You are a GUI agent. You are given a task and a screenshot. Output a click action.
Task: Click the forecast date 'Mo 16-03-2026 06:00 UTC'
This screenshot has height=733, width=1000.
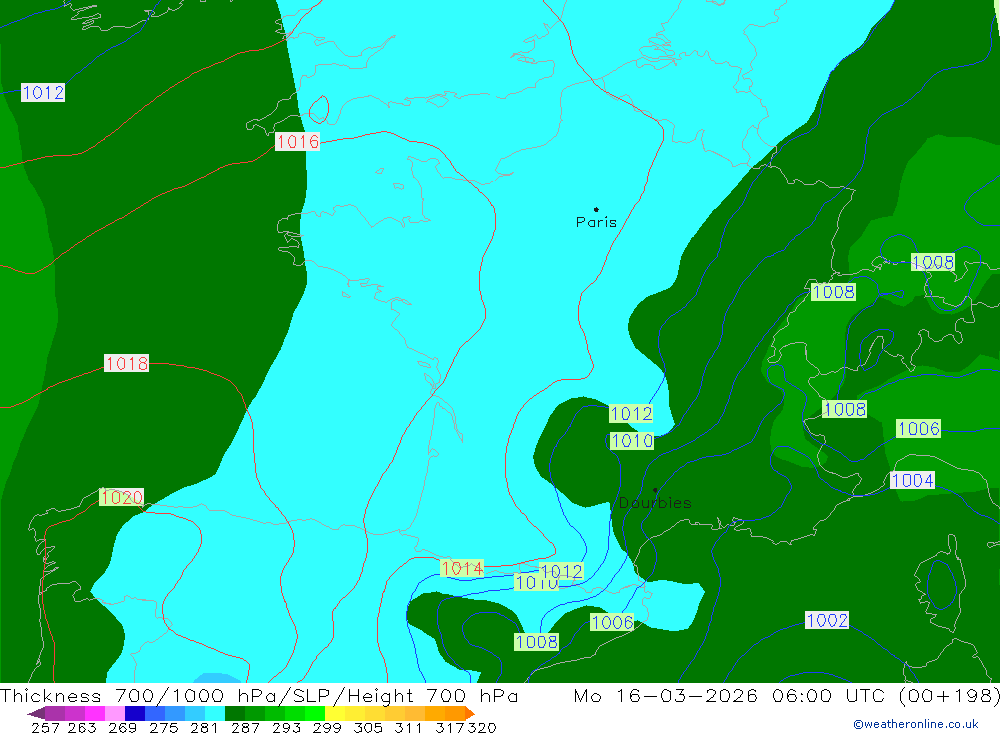[x=728, y=695]
